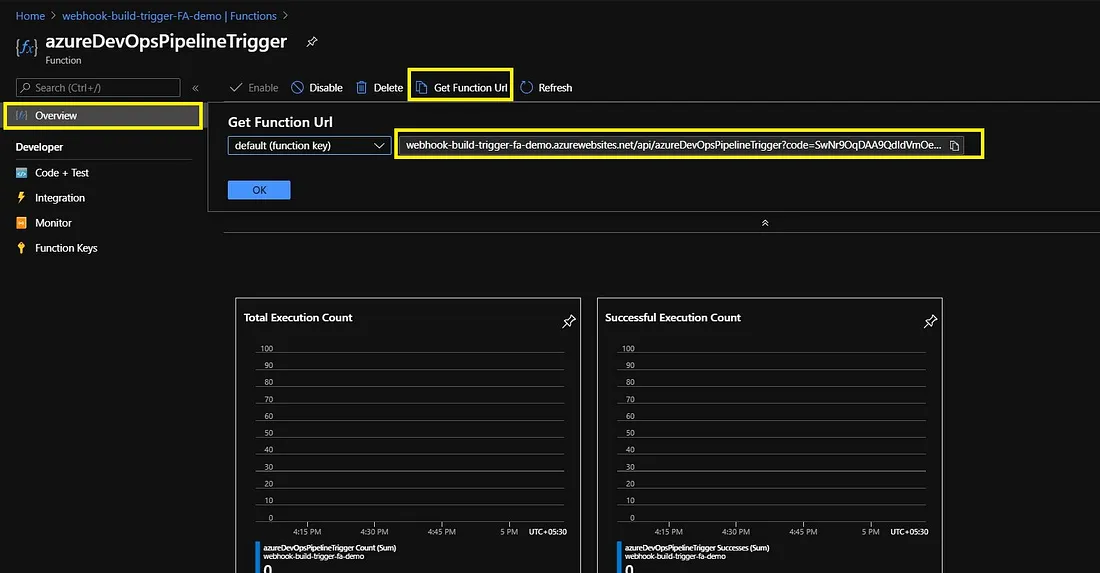This screenshot has height=573, width=1100.
Task: Pin the azureDevOpsPipelineTrigger function to dashboard
Action: click(311, 42)
